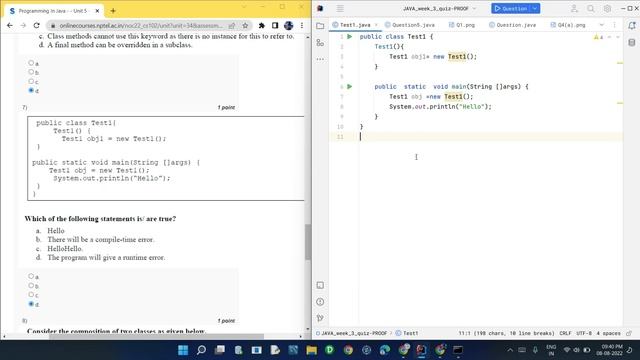Image resolution: width=640 pixels, height=360 pixels.
Task: Open the Problems tool window icon
Action: coord(320,302)
